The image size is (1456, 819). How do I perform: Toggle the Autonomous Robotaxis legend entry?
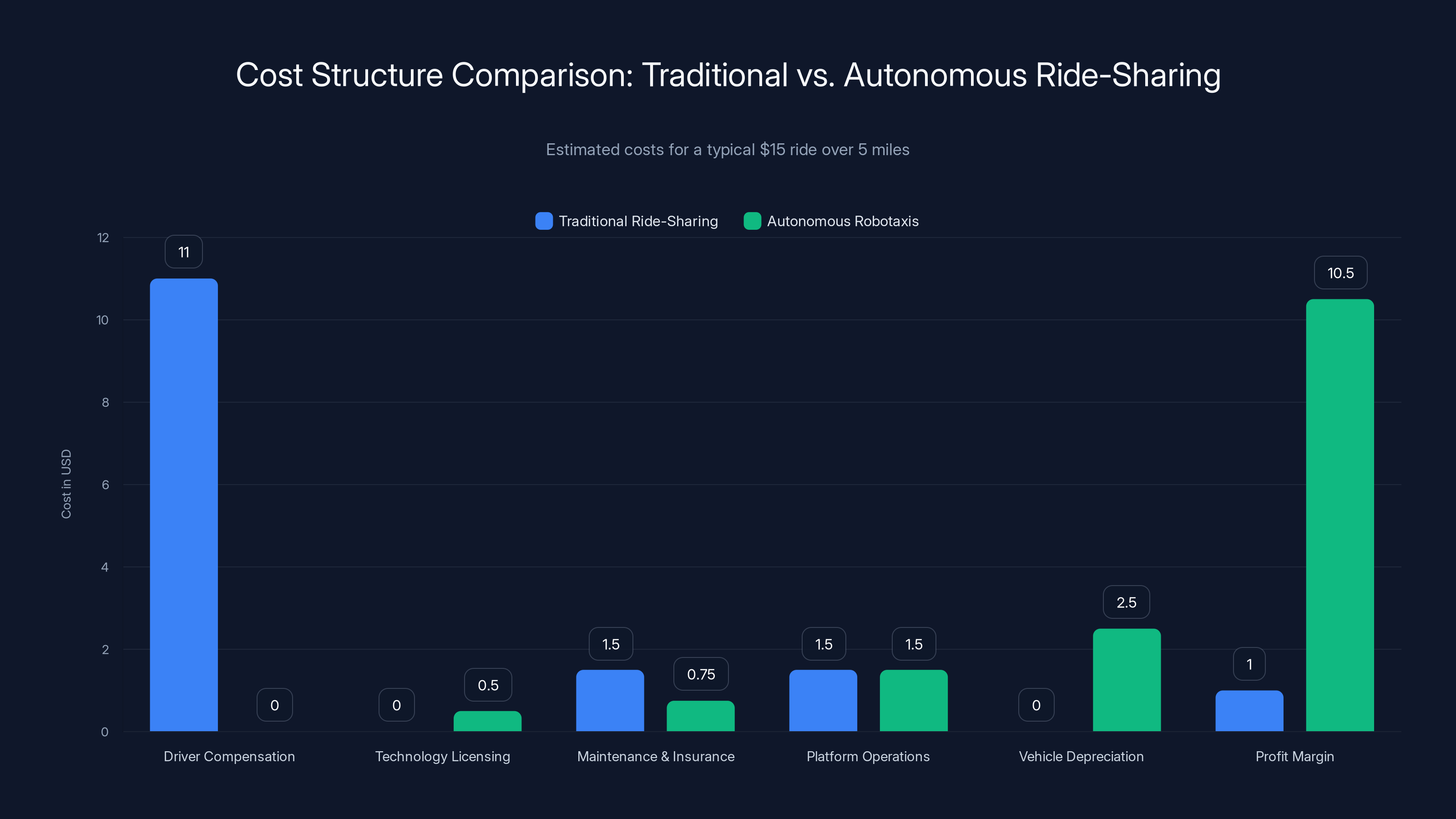[831, 221]
